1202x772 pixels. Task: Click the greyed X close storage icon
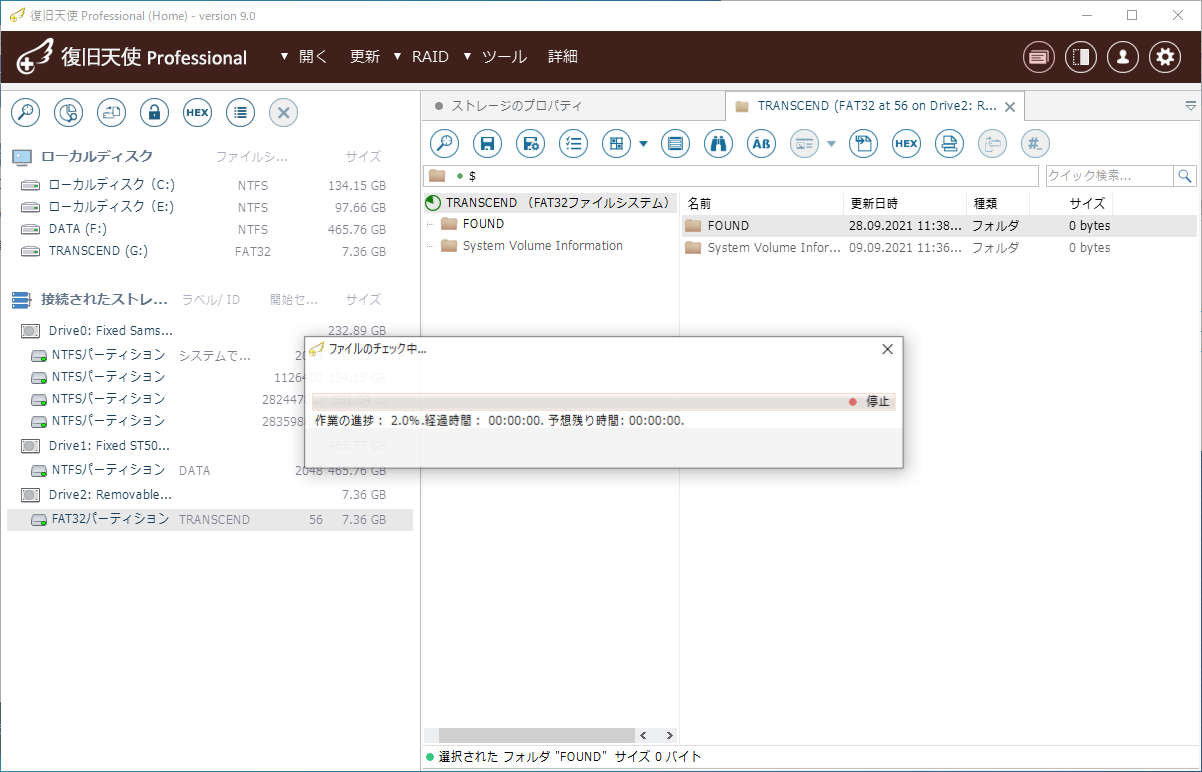283,113
